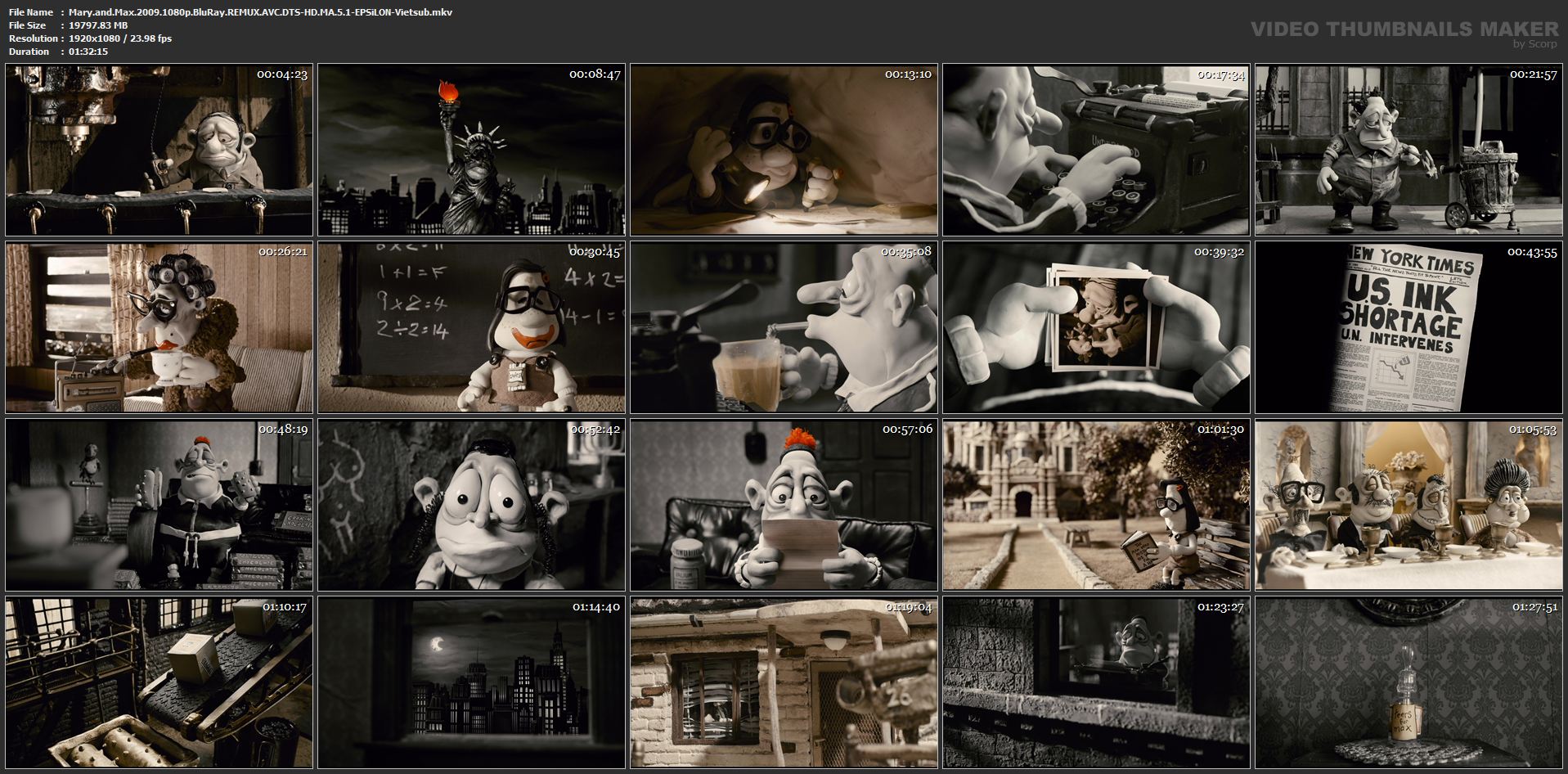Open the jar on table thumbnail at 01:27:51
Viewport: 1568px width, 774px height.
click(1409, 682)
